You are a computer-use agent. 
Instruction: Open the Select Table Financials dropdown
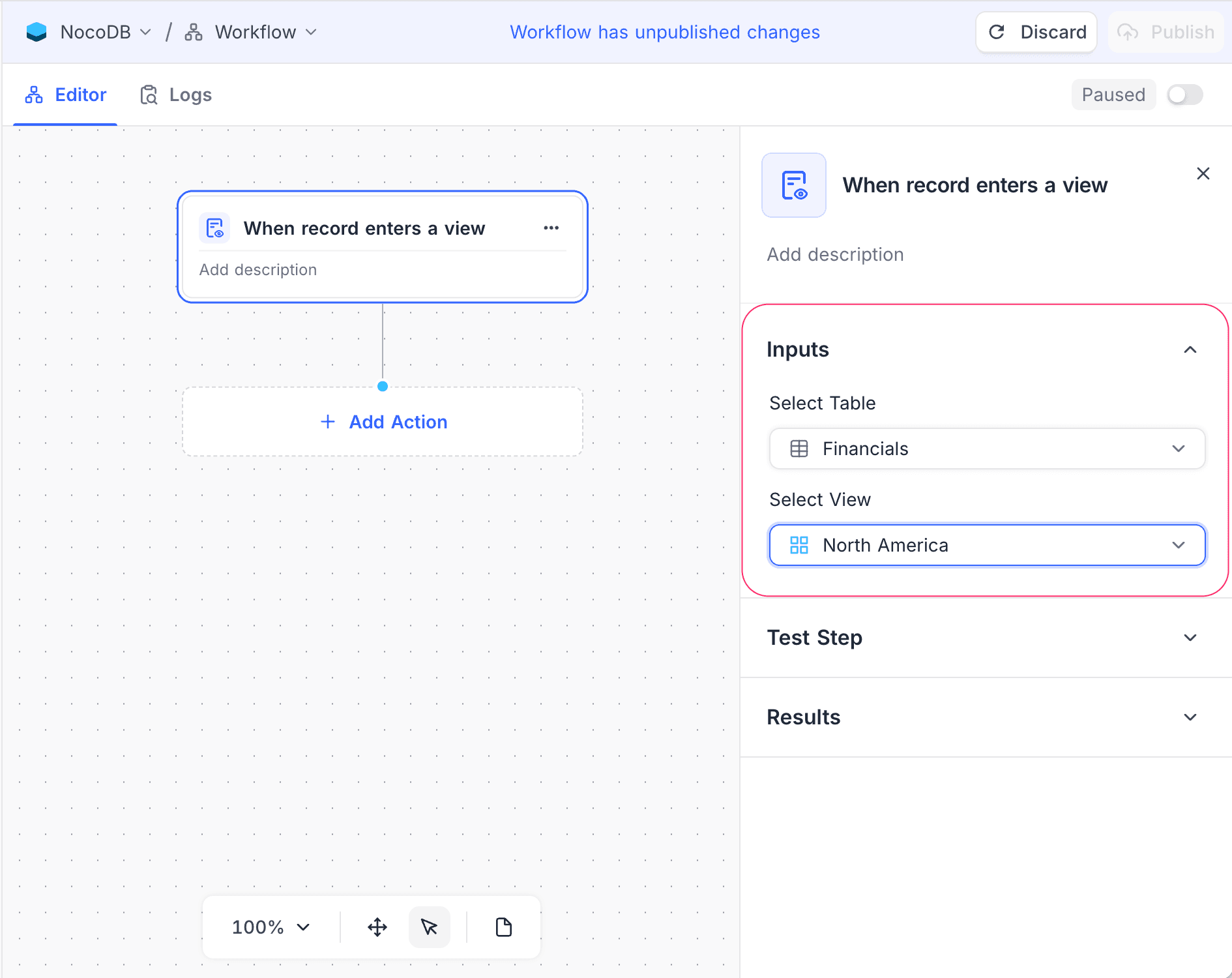tap(986, 449)
